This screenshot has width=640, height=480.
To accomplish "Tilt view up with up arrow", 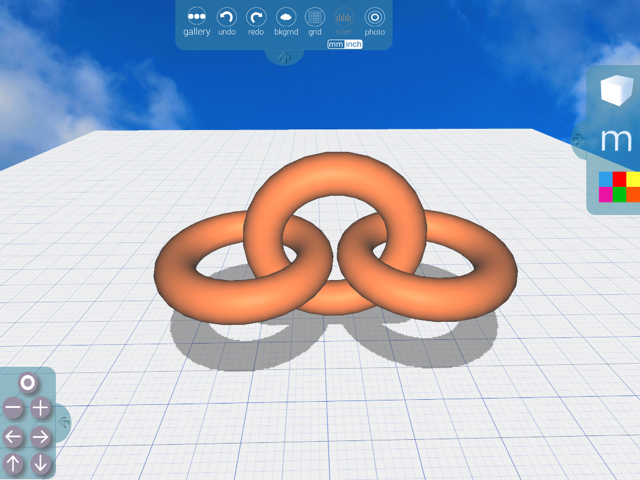I will (13, 464).
